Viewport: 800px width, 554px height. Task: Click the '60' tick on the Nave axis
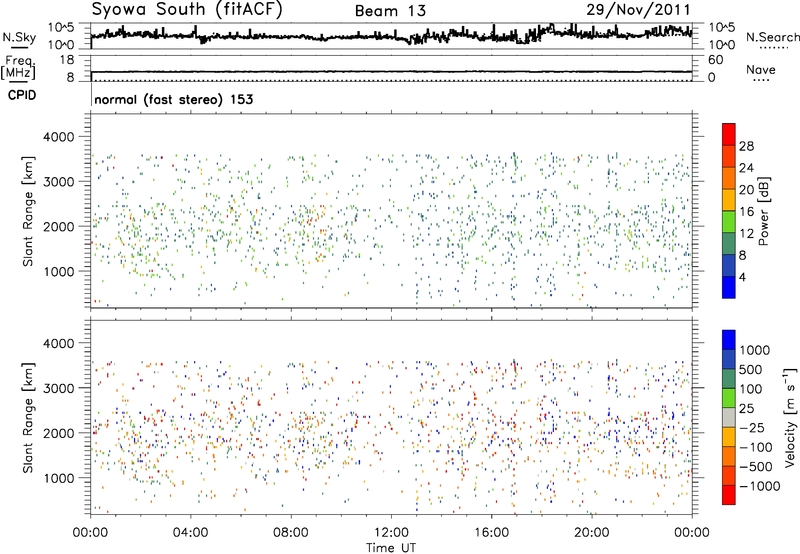pyautogui.click(x=715, y=60)
